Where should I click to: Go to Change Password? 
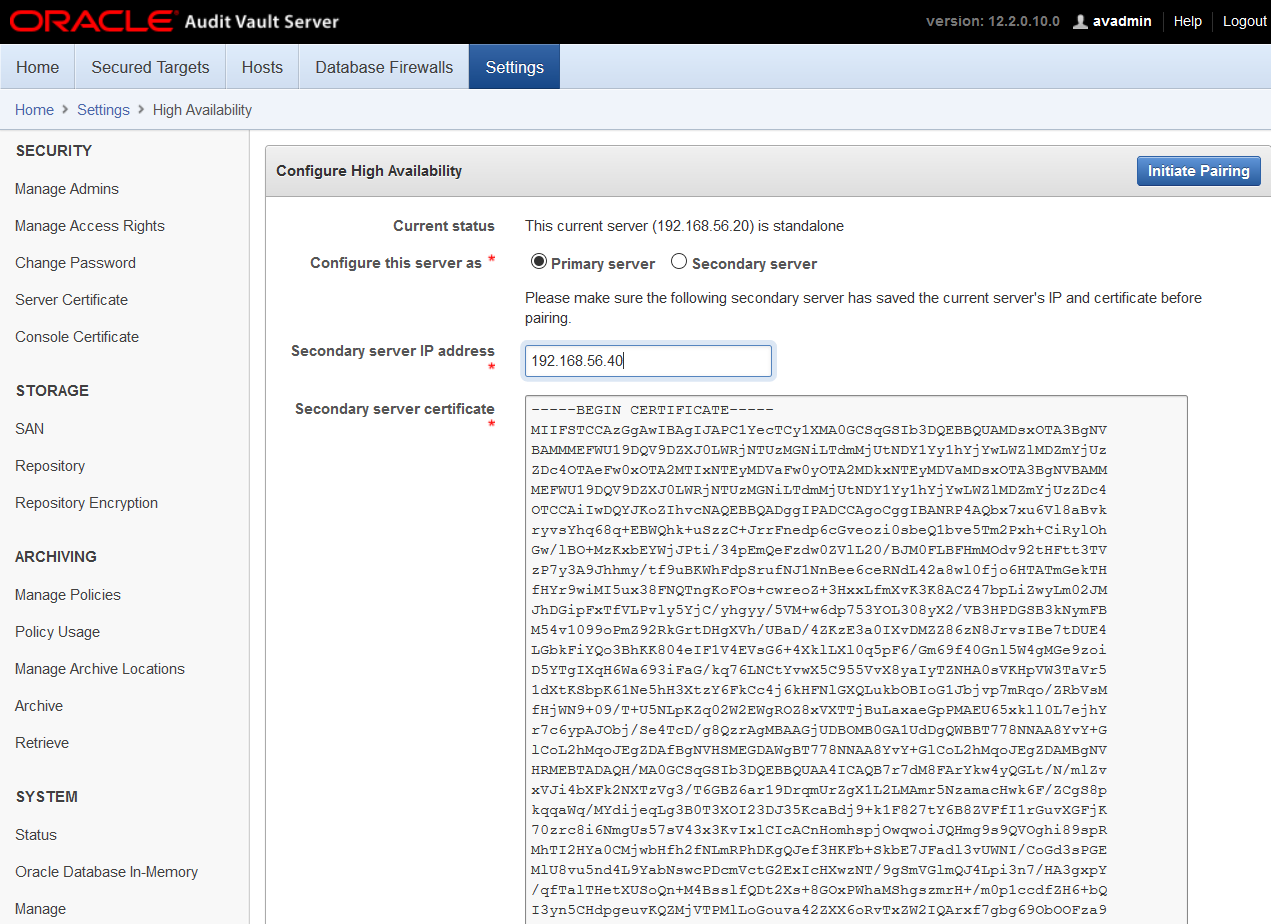coord(75,263)
